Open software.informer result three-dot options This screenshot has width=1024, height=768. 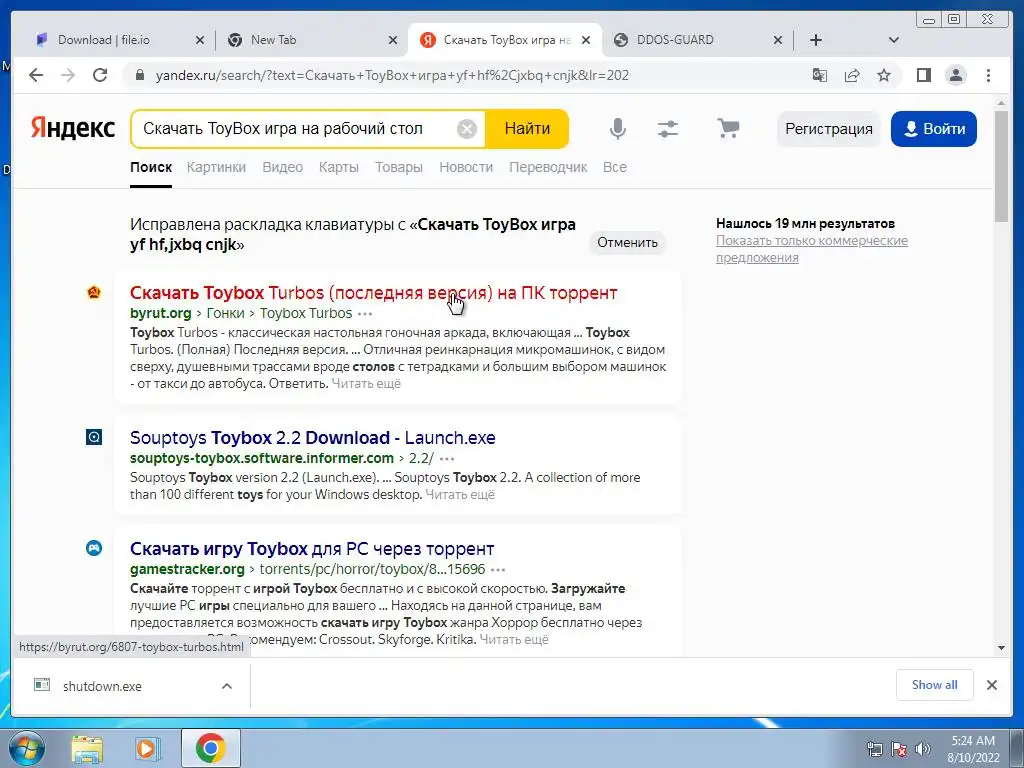pyautogui.click(x=447, y=458)
